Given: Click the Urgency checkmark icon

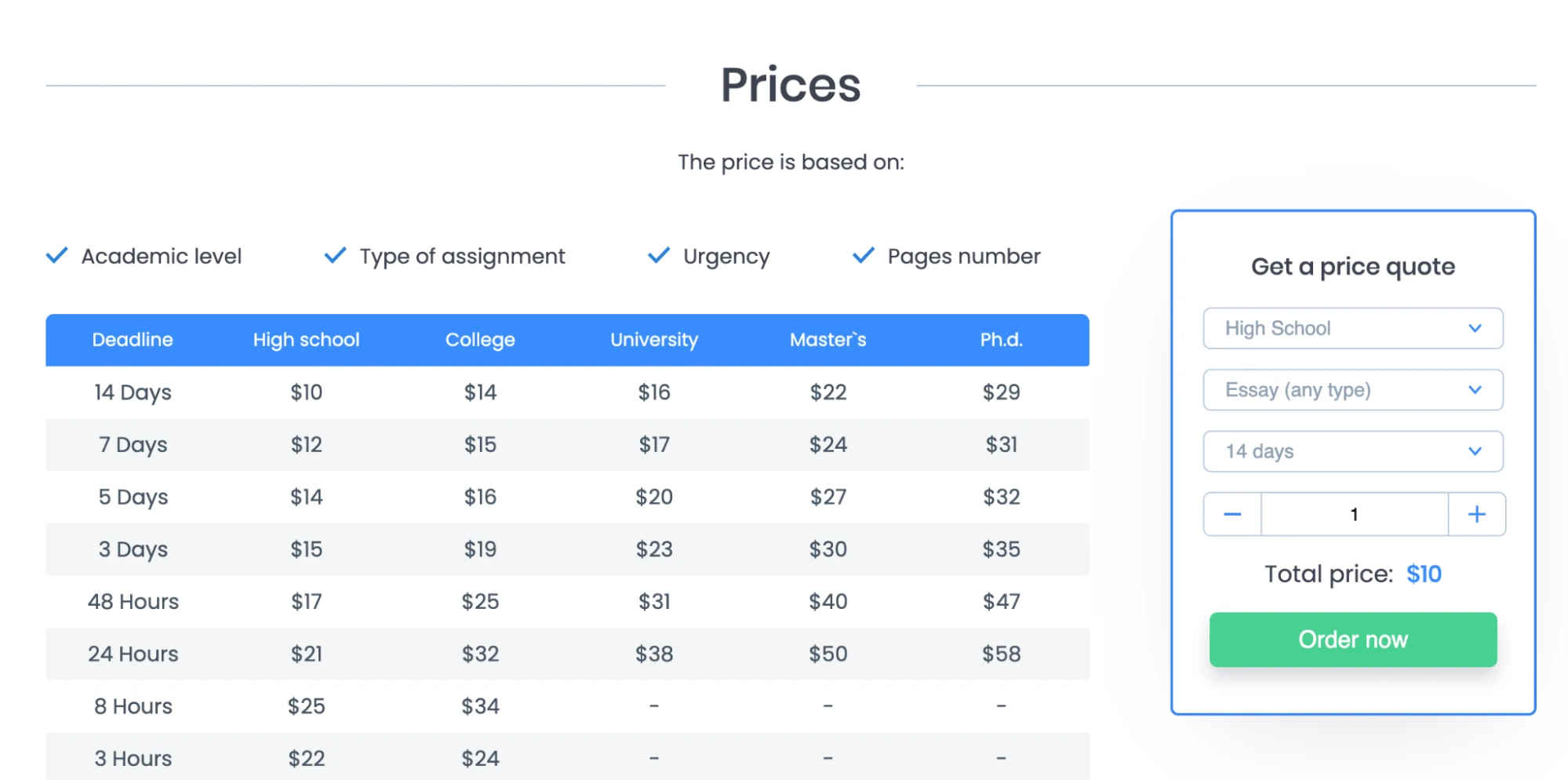Looking at the screenshot, I should pyautogui.click(x=658, y=255).
